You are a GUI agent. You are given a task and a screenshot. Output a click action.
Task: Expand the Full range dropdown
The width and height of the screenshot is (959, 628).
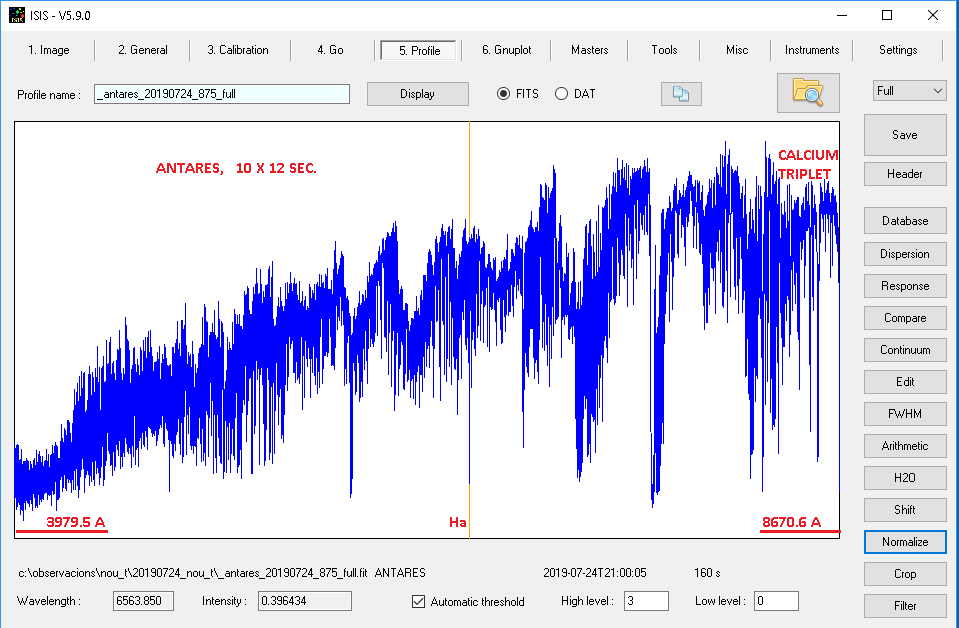(x=908, y=91)
